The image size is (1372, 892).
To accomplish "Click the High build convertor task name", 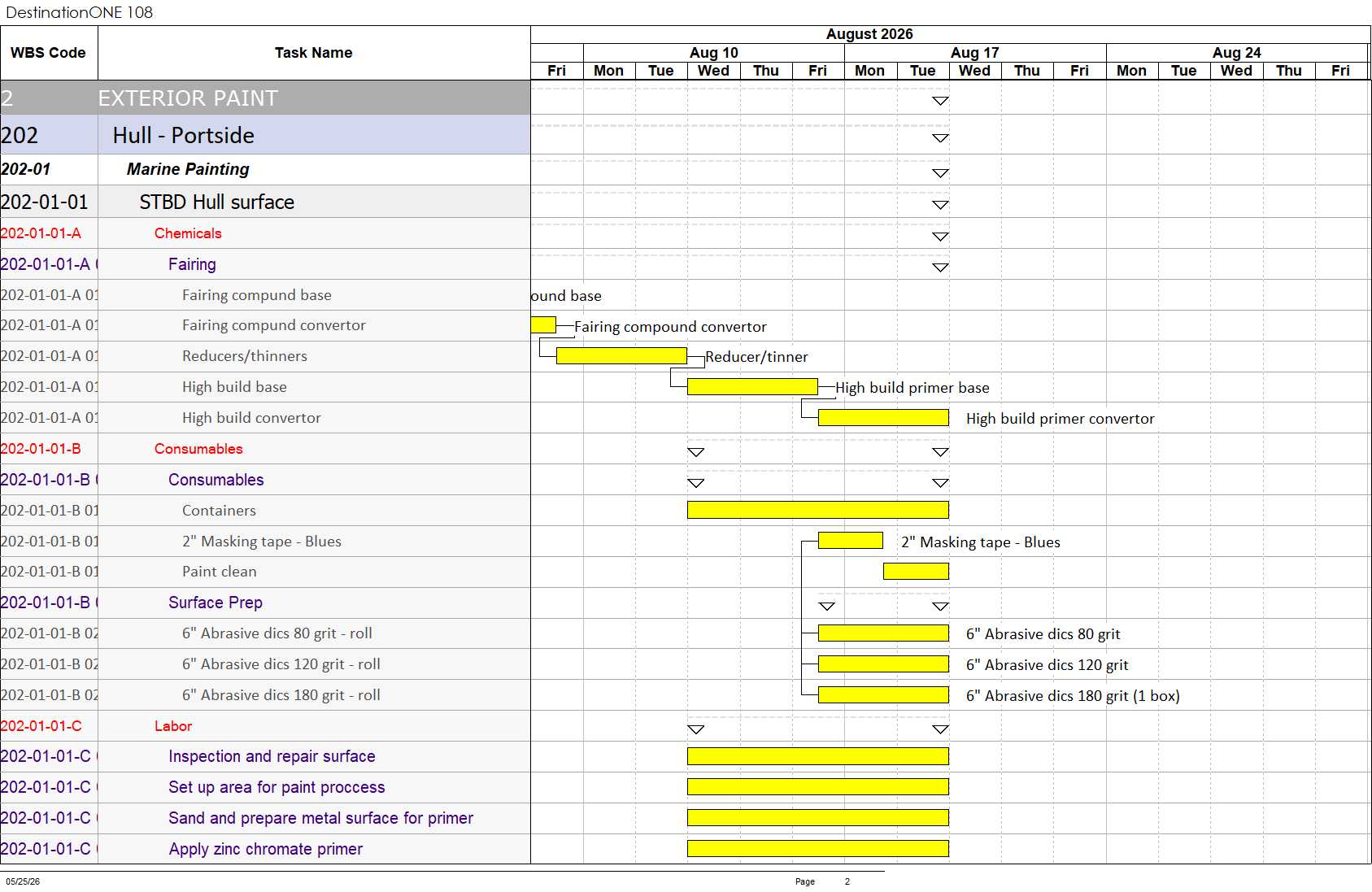I will (251, 418).
